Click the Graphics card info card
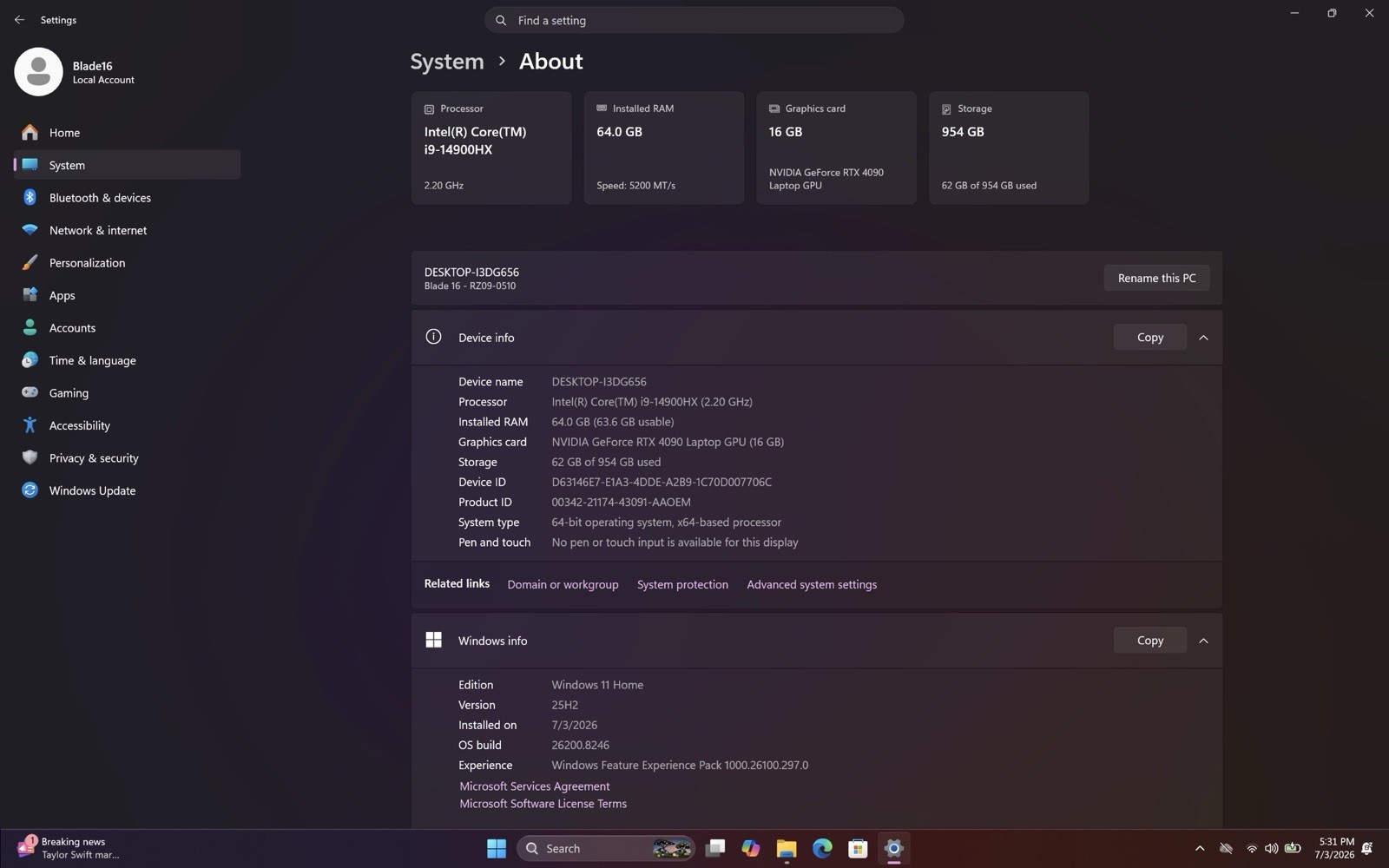The width and height of the screenshot is (1389, 868). click(836, 148)
